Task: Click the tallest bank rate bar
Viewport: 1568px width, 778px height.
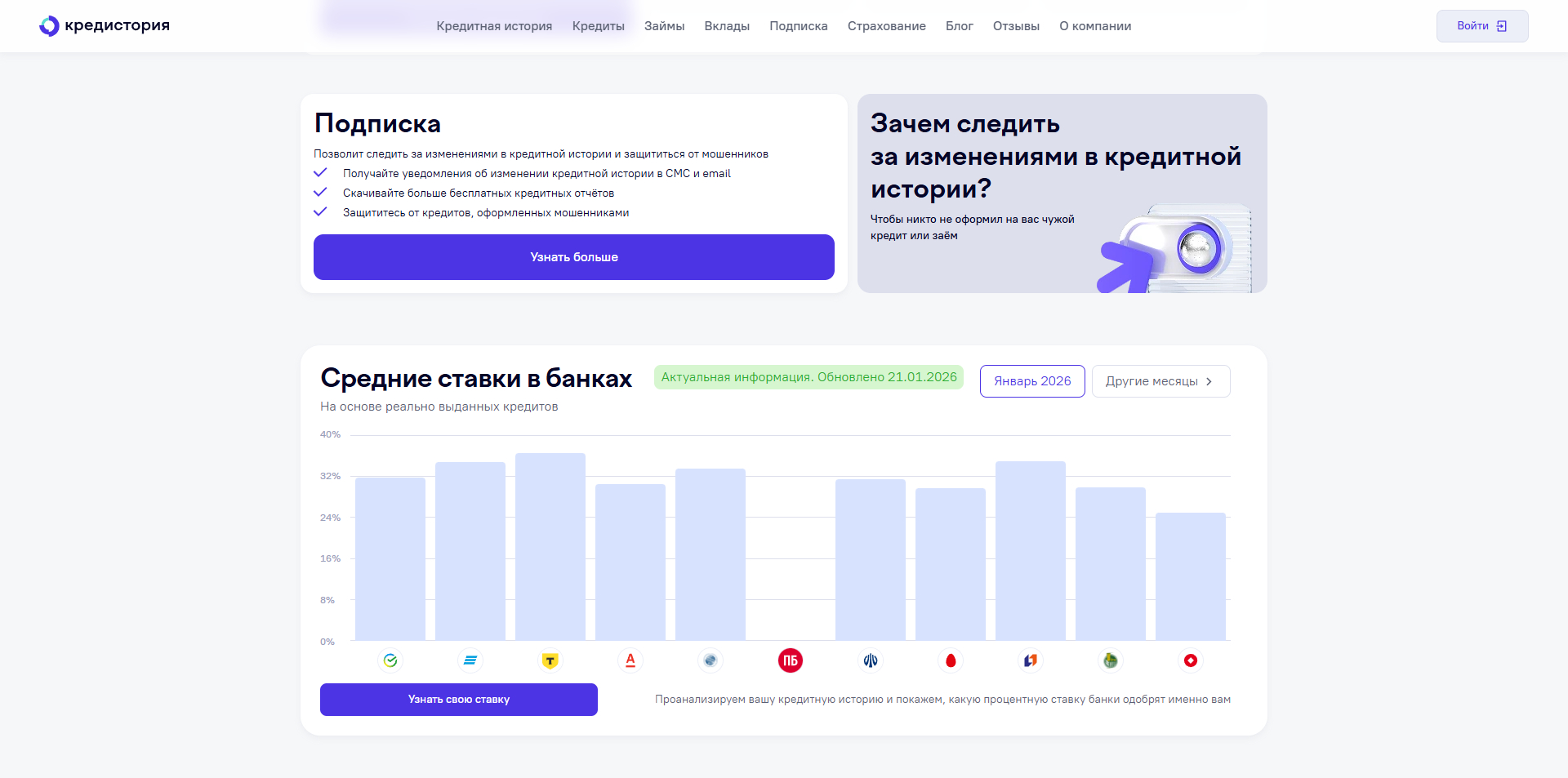Action: tap(550, 547)
